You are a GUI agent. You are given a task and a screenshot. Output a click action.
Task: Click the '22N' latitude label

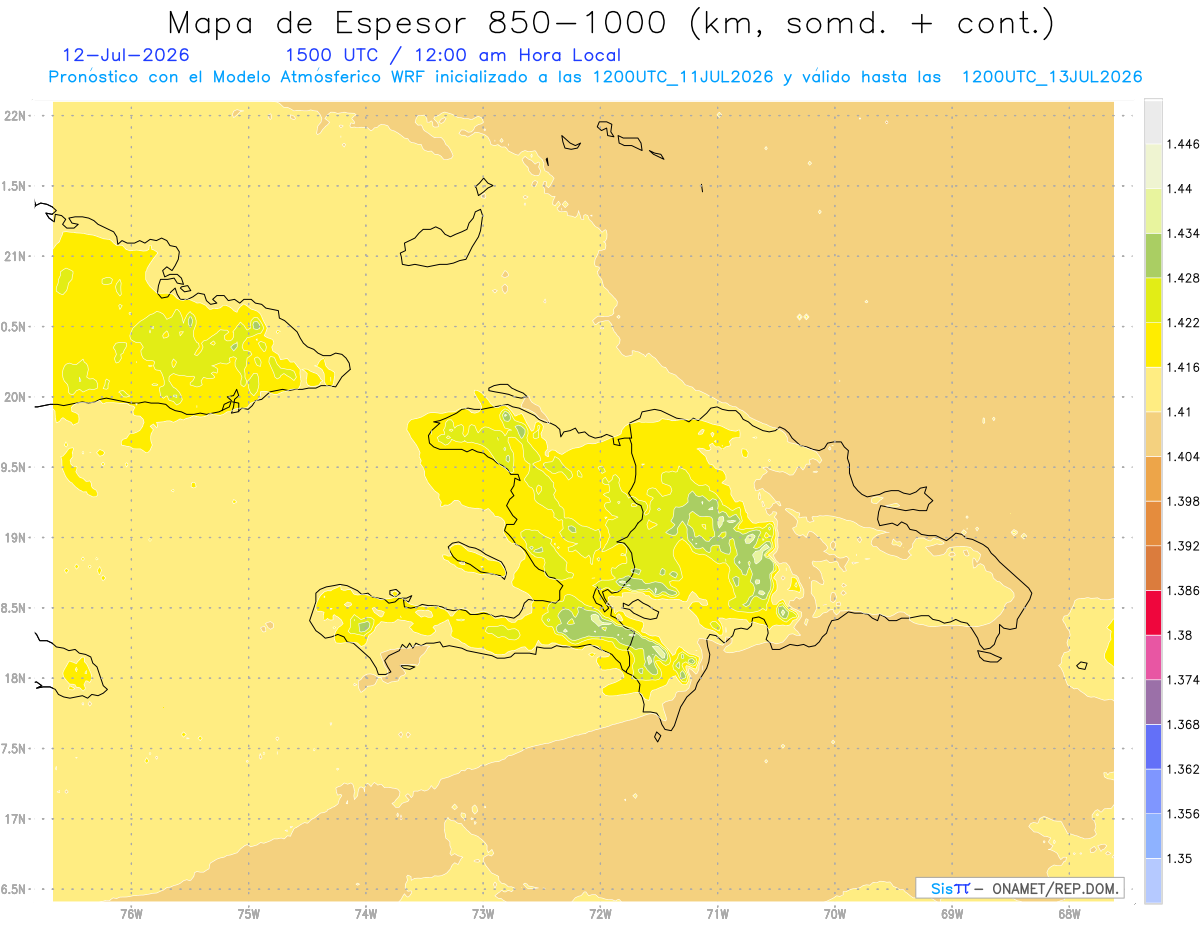(15, 116)
